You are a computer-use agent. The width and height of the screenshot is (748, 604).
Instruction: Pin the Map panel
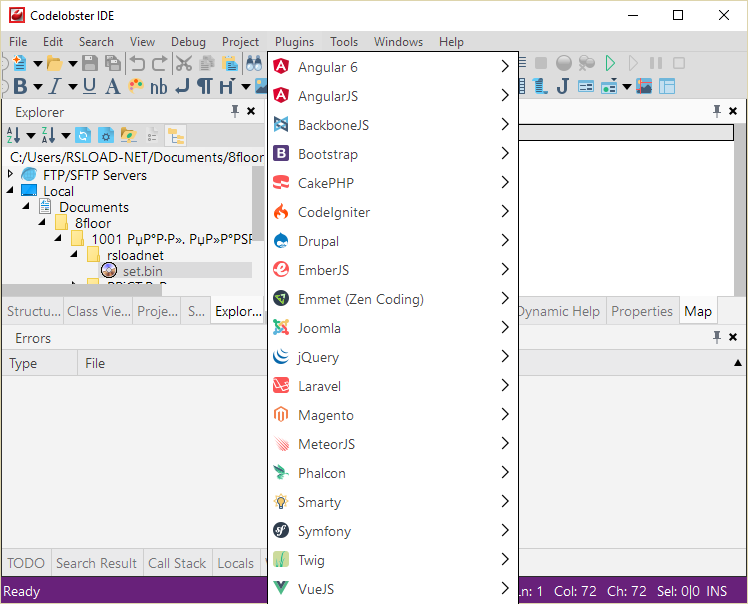717,111
